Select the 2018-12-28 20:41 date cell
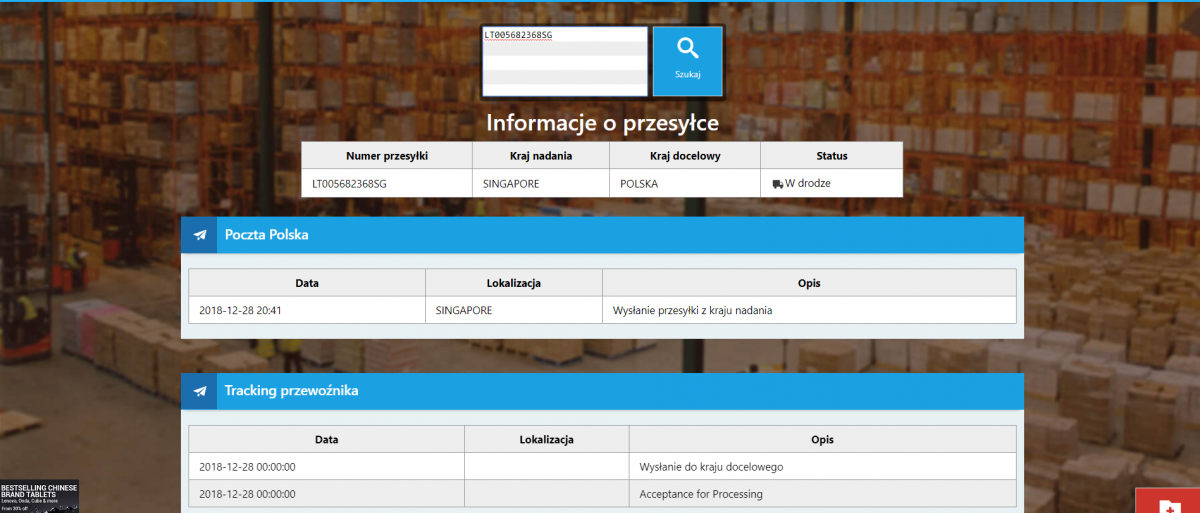Image resolution: width=1200 pixels, height=513 pixels. point(307,310)
